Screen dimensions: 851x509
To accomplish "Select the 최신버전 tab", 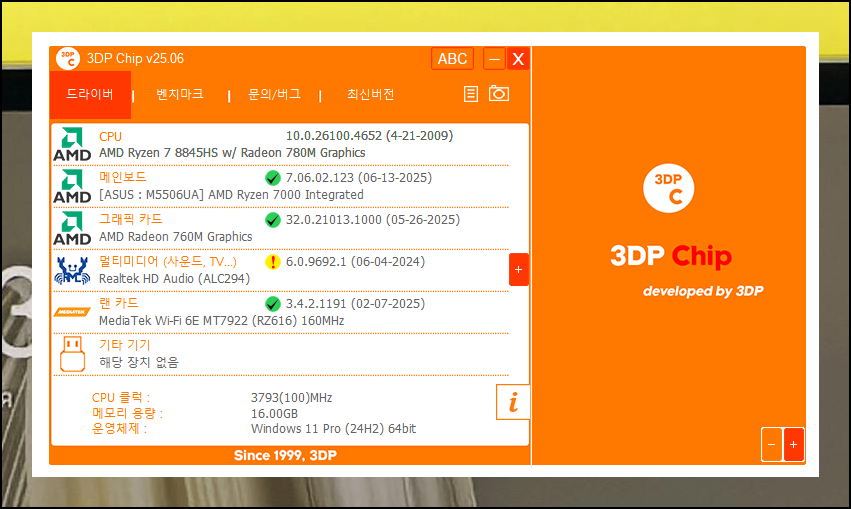I will tap(370, 94).
